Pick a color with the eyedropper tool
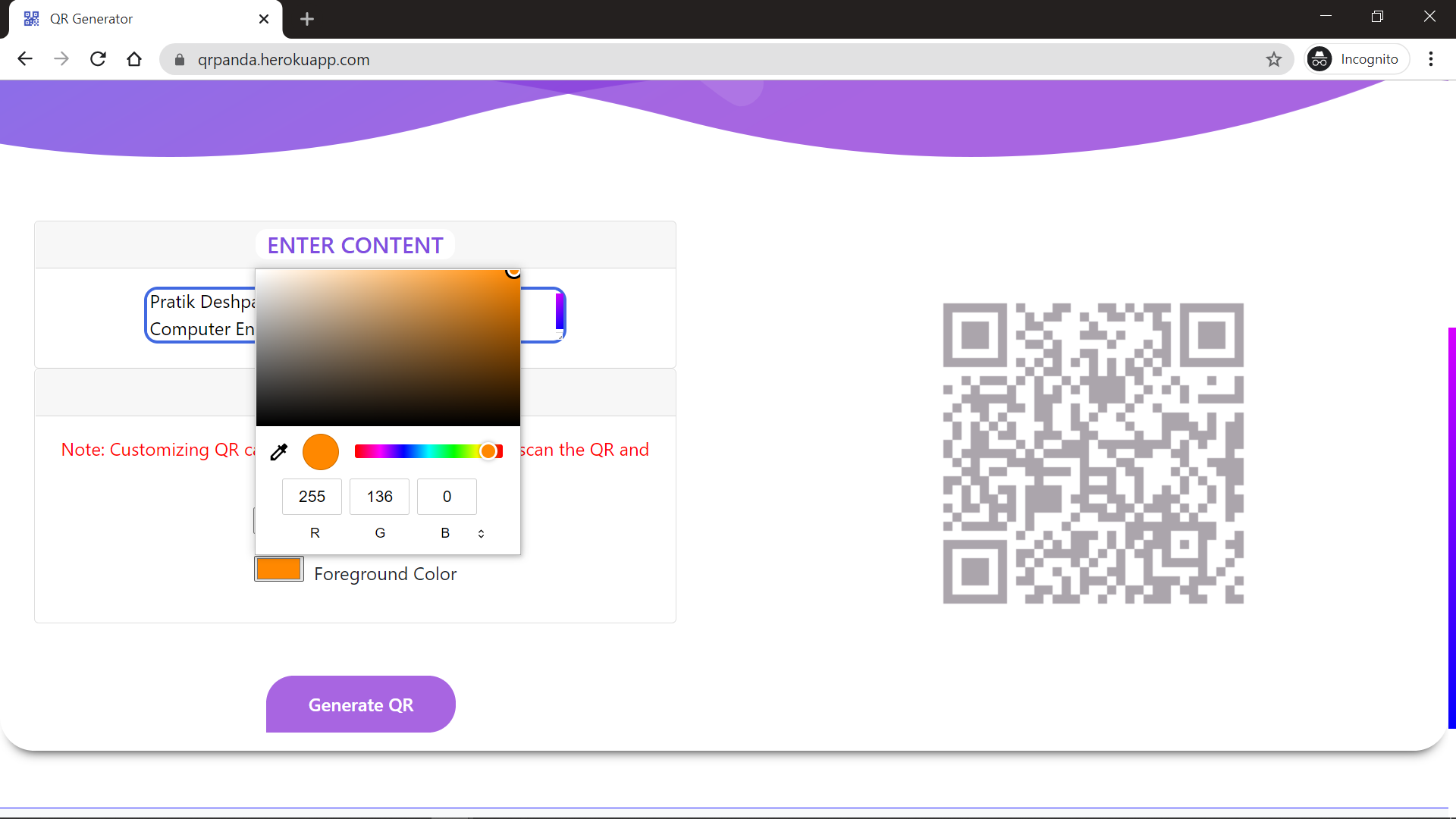The image size is (1456, 819). point(279,452)
